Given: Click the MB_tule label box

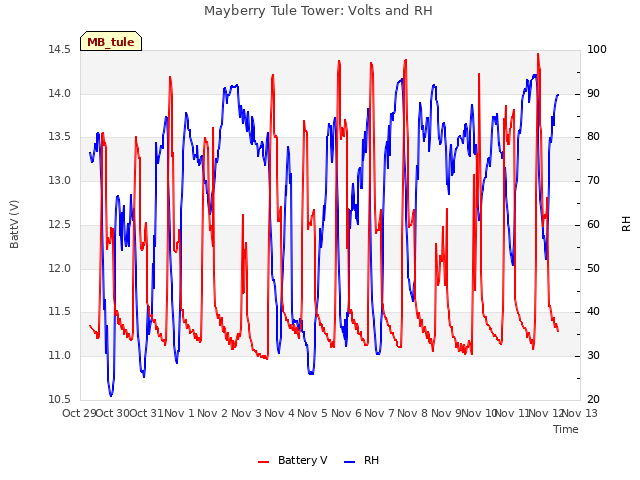Looking at the screenshot, I should [111, 41].
